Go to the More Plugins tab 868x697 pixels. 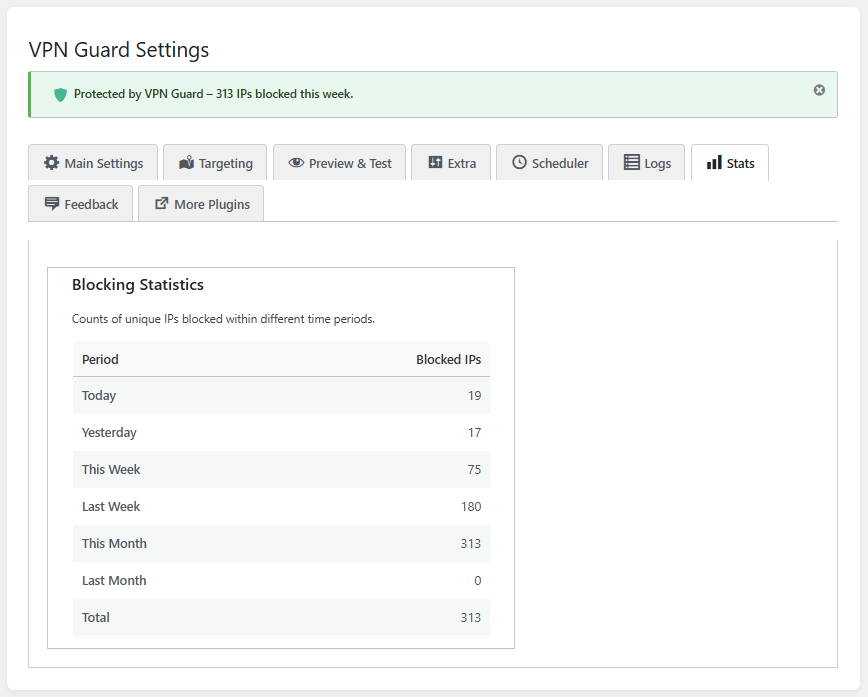(x=201, y=204)
